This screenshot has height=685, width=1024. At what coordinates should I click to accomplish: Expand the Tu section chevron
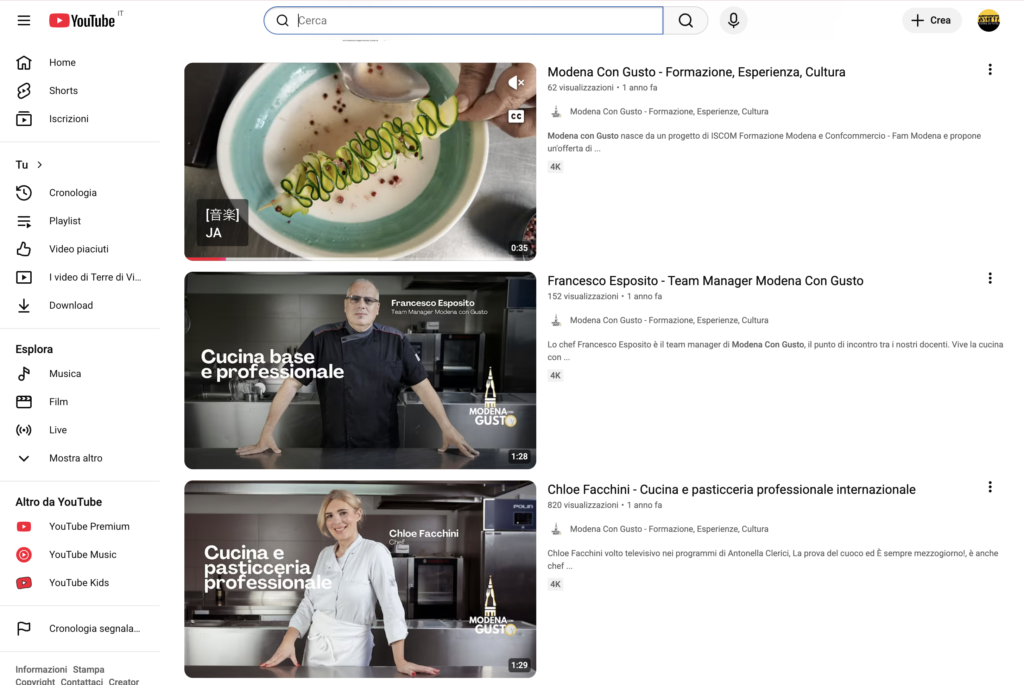point(40,165)
